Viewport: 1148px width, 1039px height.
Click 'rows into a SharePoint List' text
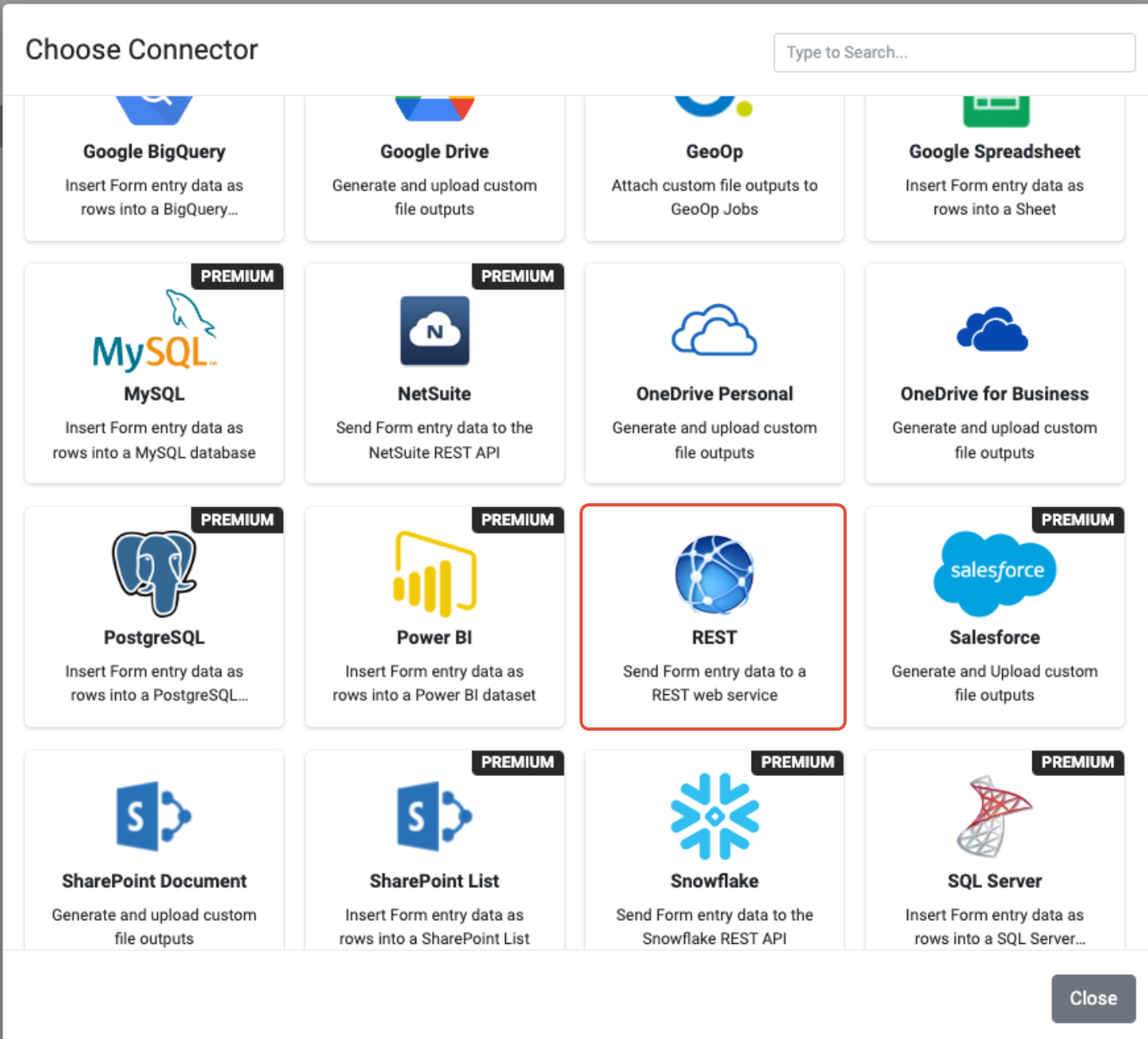(x=434, y=938)
